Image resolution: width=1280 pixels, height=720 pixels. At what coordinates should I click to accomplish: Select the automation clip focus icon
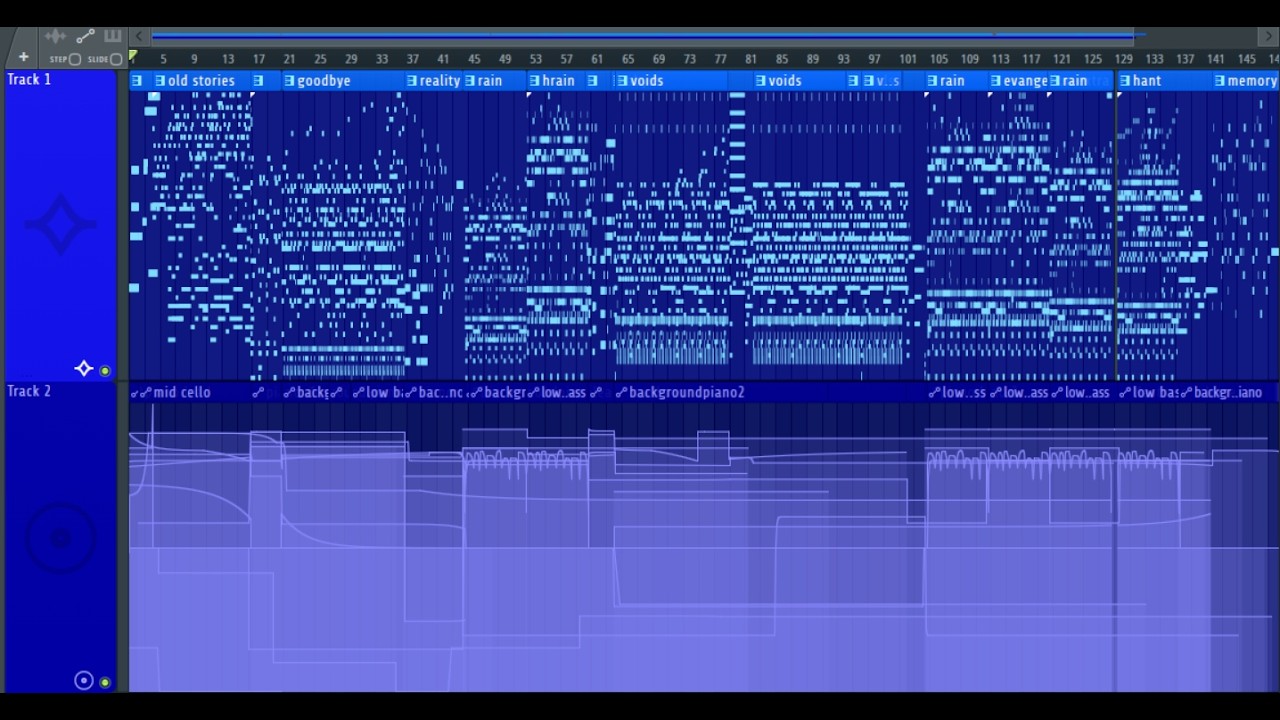click(x=85, y=36)
